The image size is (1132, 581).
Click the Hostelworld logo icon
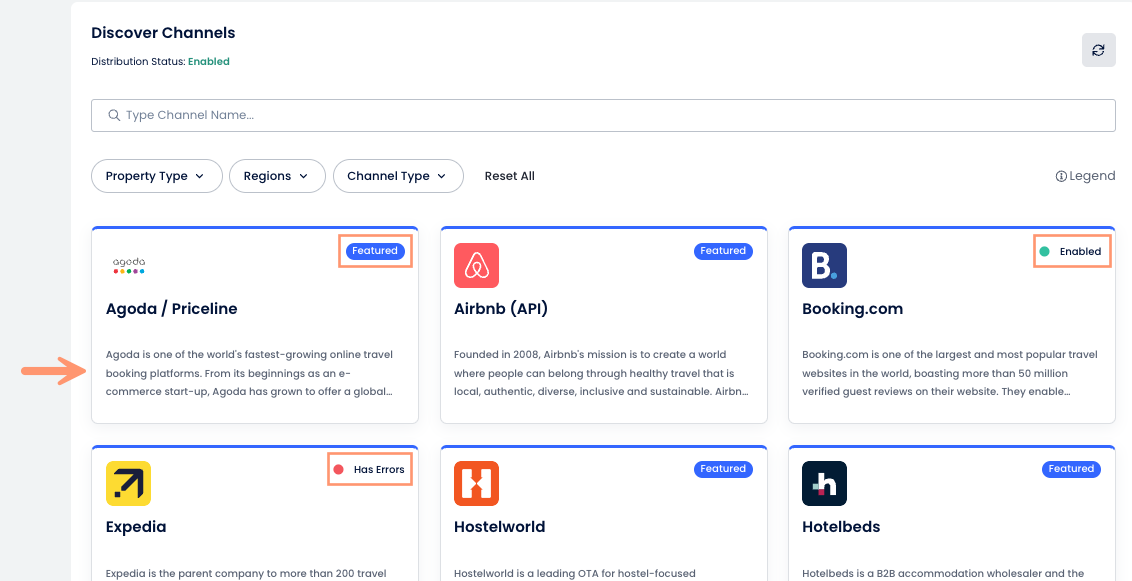[x=476, y=484]
